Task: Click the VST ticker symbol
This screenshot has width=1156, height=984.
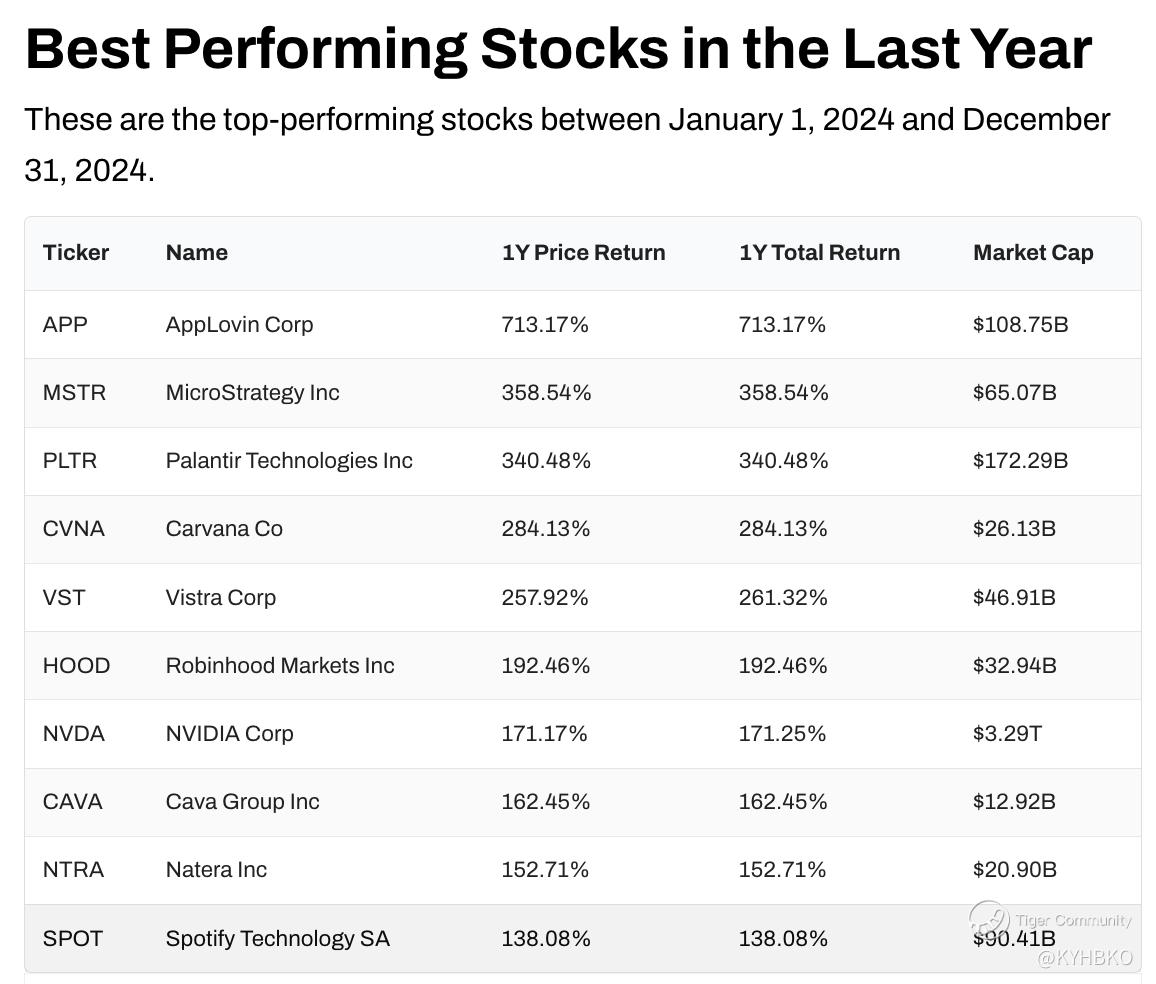Action: click(x=64, y=597)
